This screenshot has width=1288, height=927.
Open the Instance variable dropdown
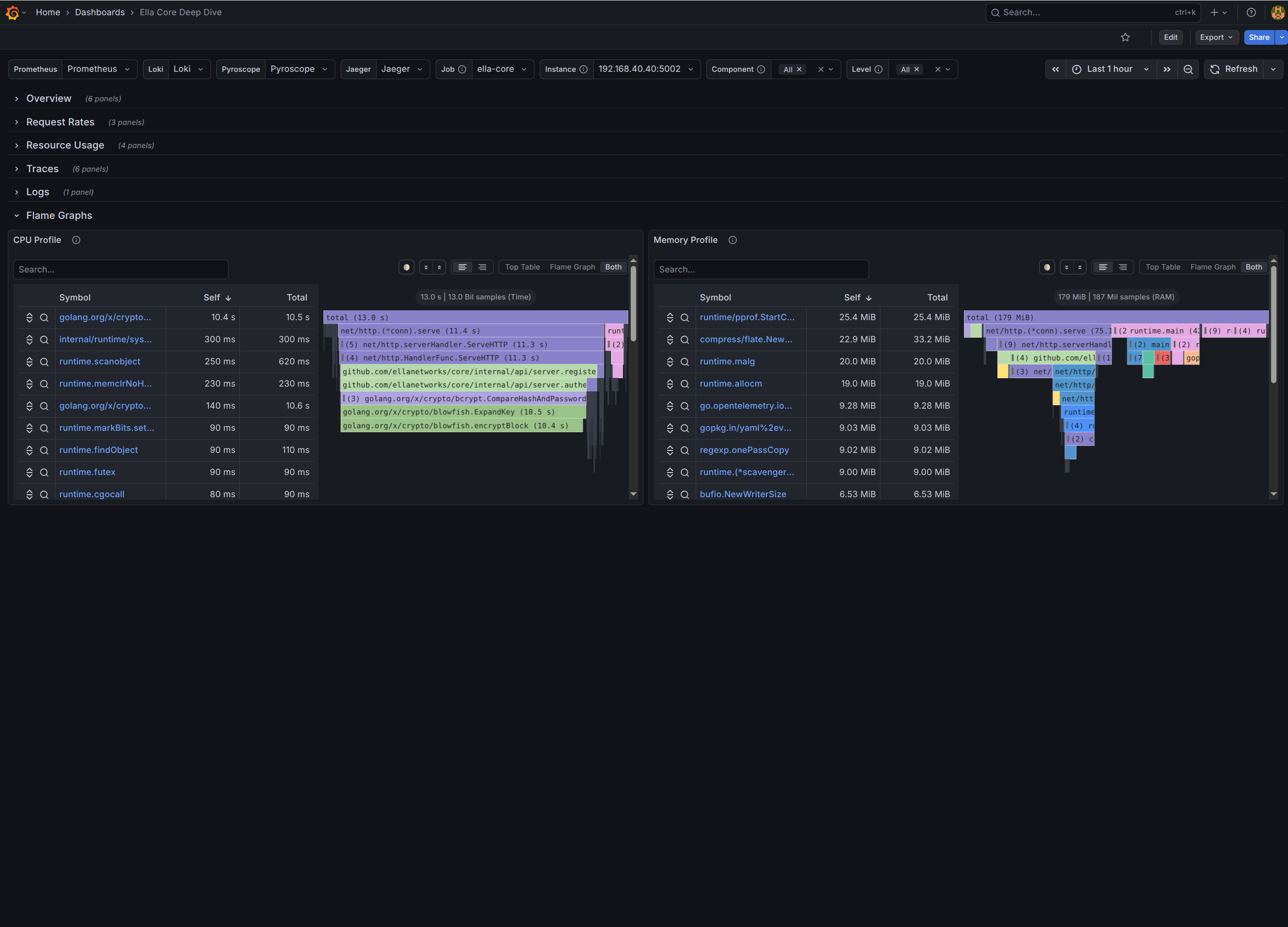[645, 69]
